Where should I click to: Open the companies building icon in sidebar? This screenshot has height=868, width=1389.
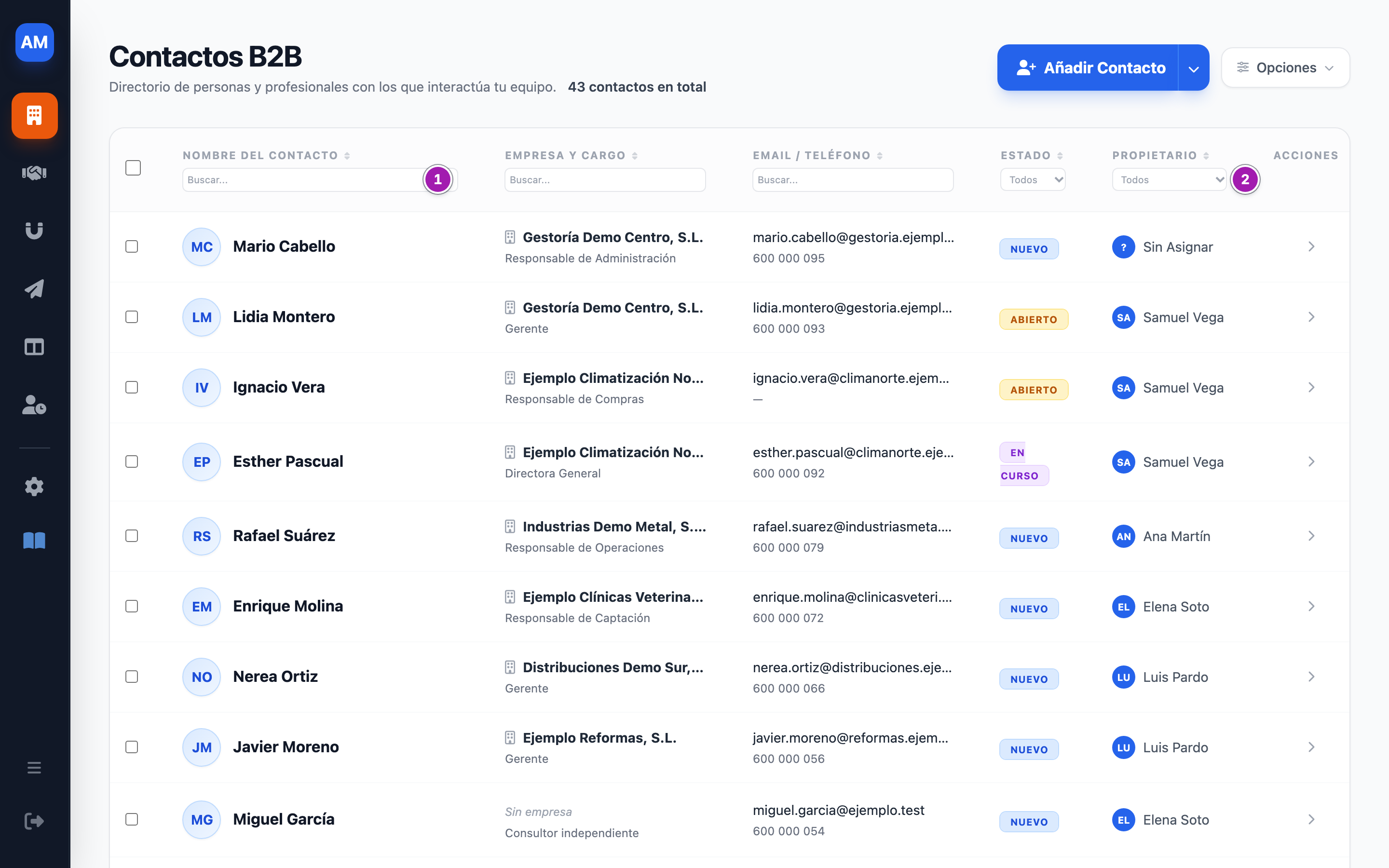coord(34,115)
